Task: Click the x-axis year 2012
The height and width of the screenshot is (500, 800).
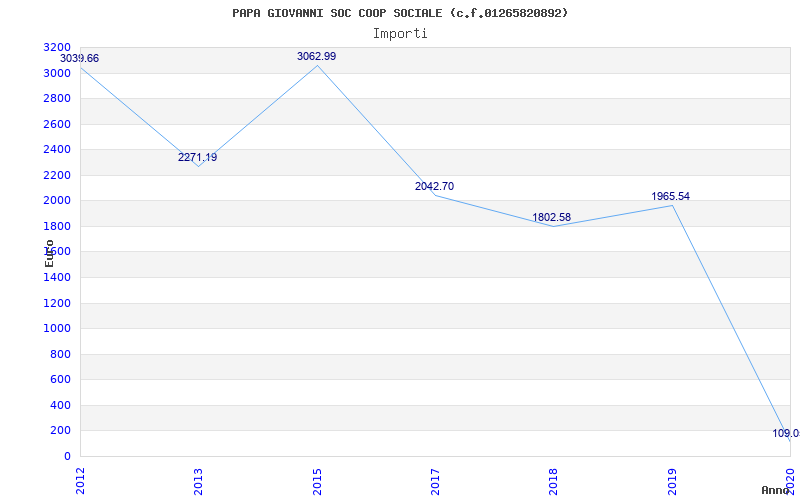Action: coord(80,481)
